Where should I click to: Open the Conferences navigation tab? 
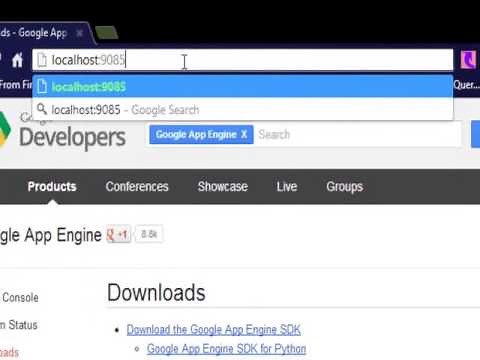coord(137,186)
